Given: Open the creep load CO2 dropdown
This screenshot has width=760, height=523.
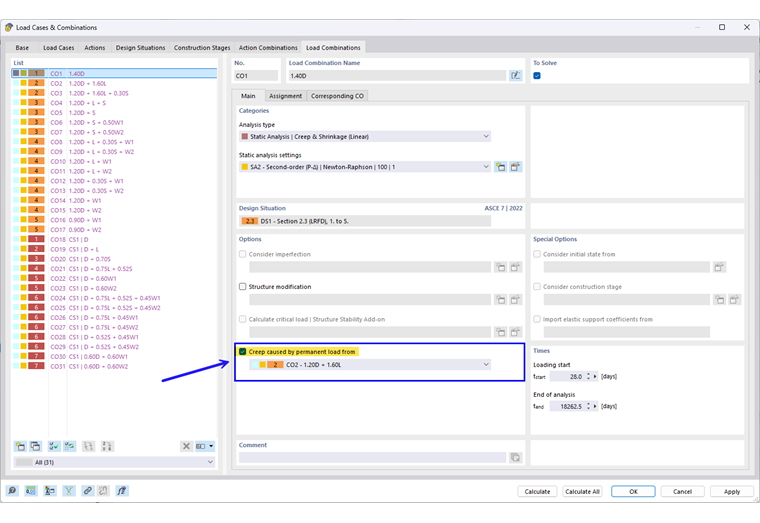Looking at the screenshot, I should (x=370, y=365).
